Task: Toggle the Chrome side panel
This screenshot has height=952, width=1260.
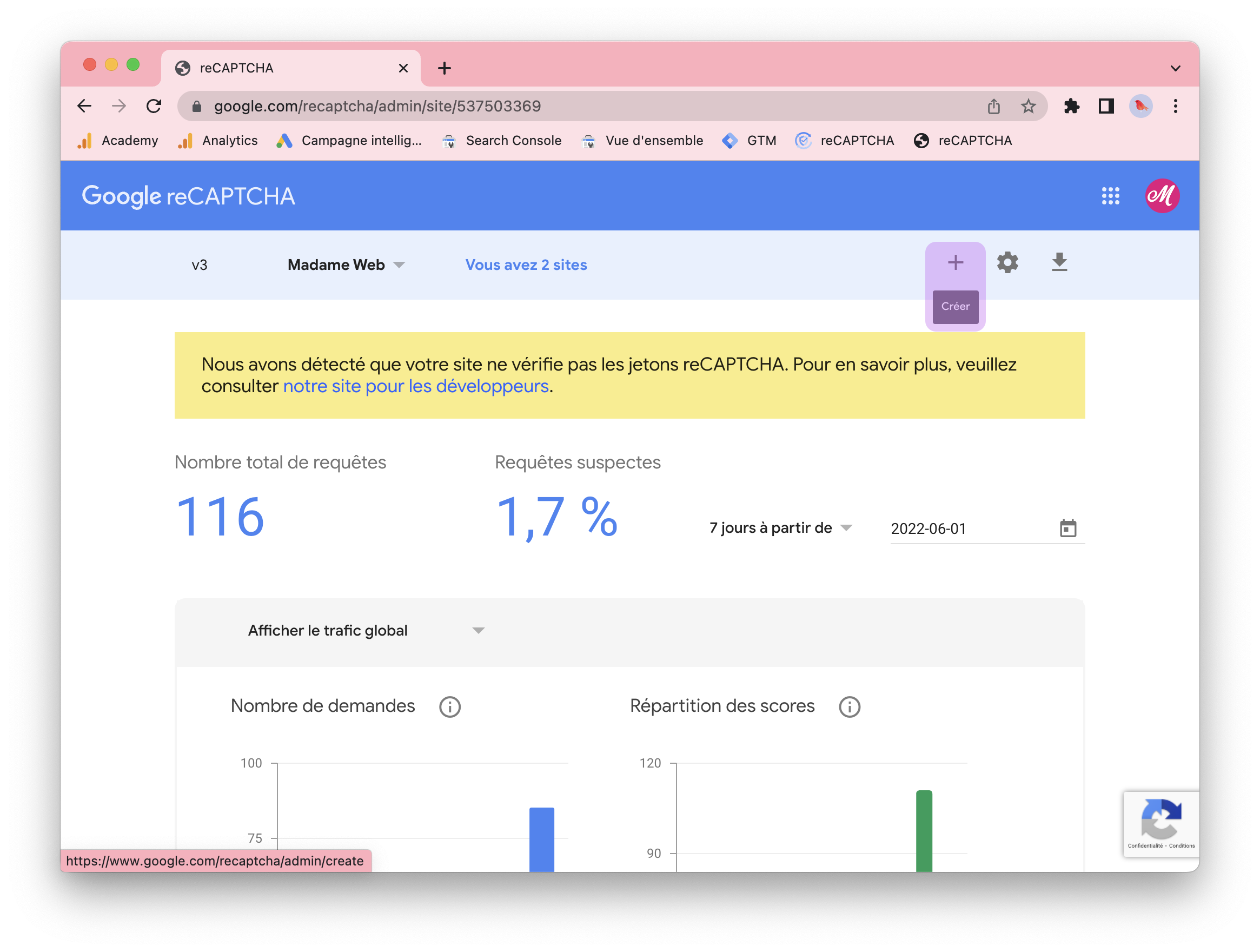Action: pos(1106,106)
